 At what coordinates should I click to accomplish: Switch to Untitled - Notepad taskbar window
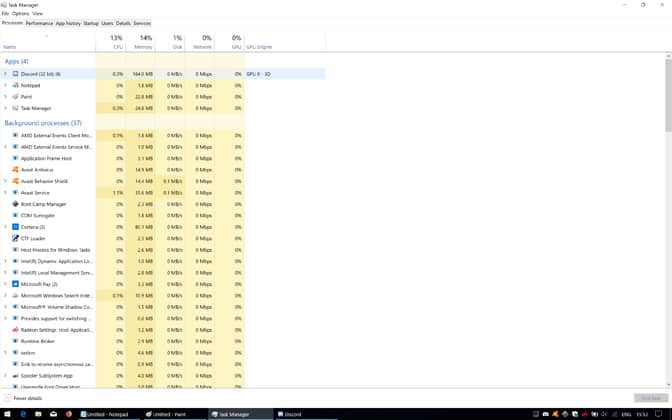pyautogui.click(x=109, y=414)
